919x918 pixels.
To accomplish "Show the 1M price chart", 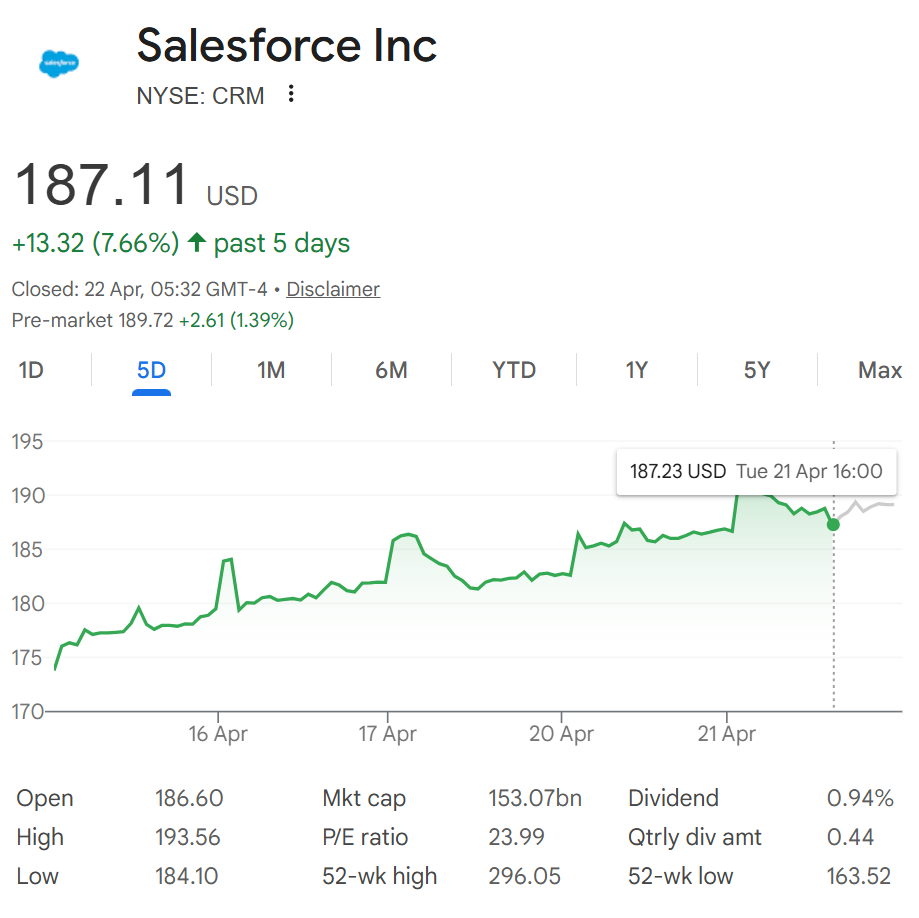I will (271, 370).
